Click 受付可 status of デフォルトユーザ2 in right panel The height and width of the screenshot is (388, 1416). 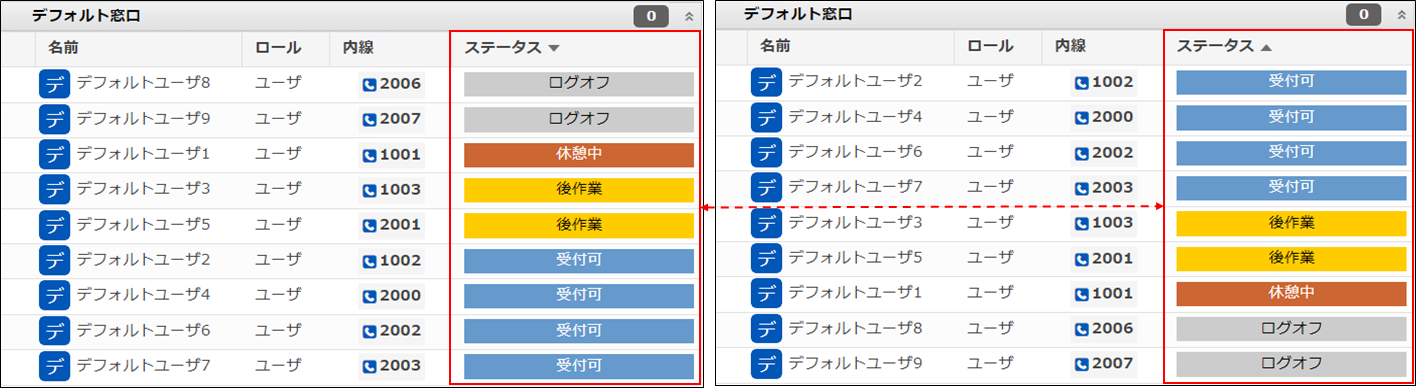click(1291, 82)
